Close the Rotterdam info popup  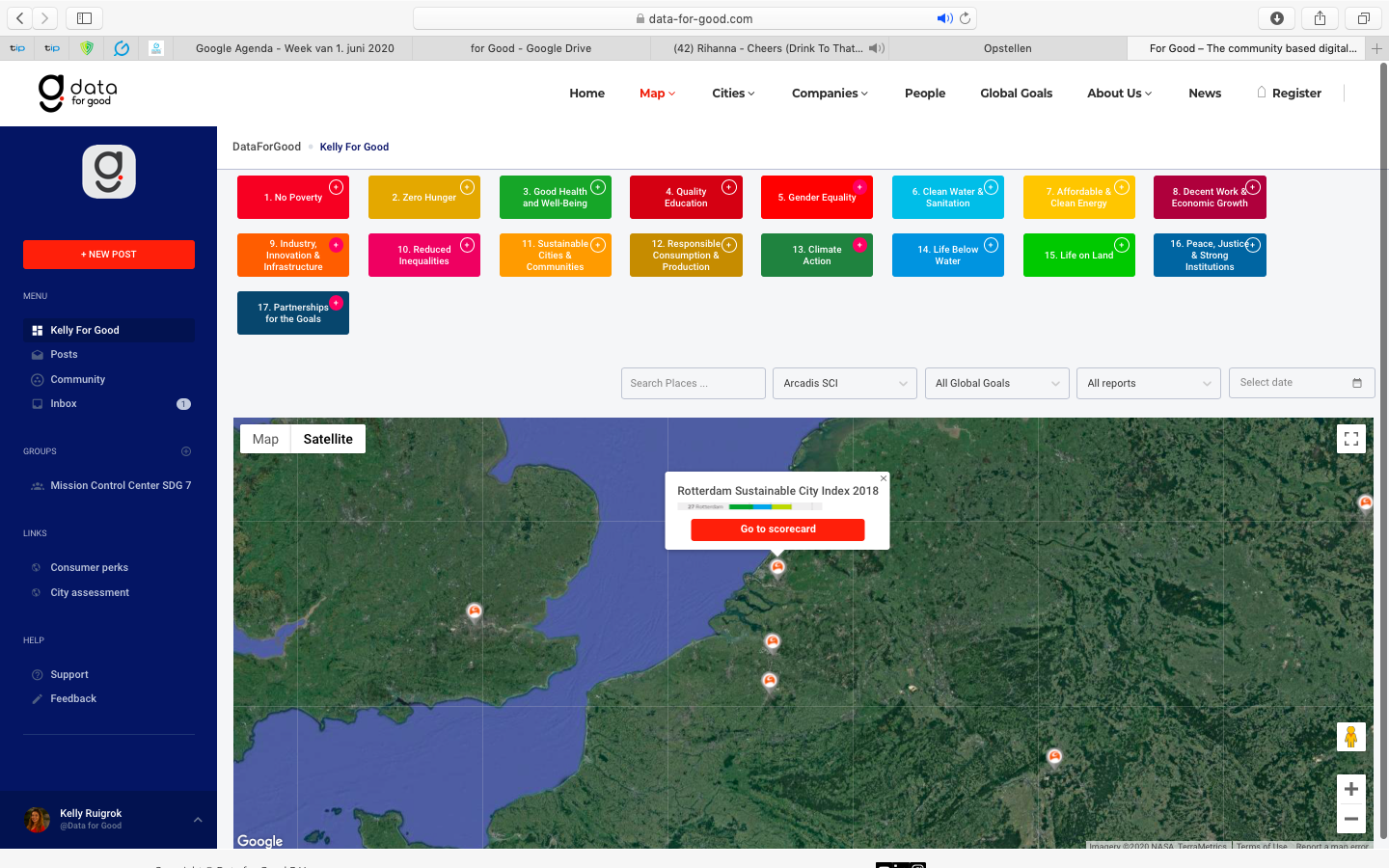[x=883, y=478]
